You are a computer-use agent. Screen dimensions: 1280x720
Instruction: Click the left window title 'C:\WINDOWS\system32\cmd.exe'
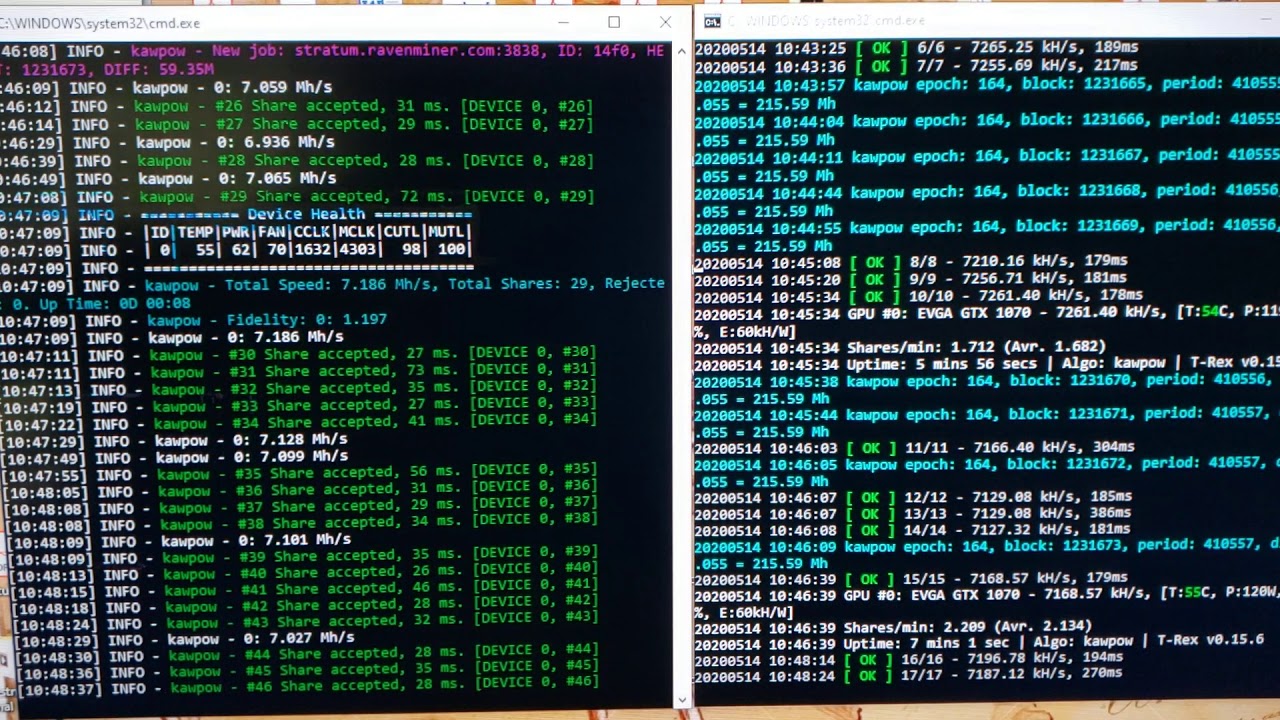(x=100, y=22)
